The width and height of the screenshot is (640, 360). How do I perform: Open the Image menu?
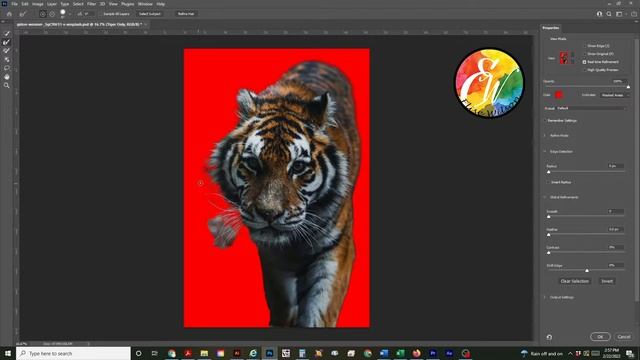click(x=38, y=4)
